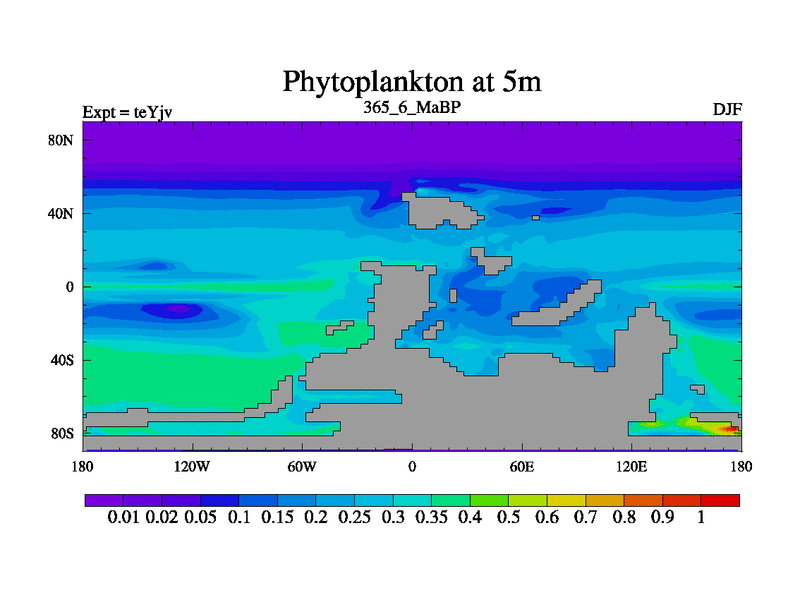
Task: Click the '60E' longitude axis label
Action: tap(521, 466)
